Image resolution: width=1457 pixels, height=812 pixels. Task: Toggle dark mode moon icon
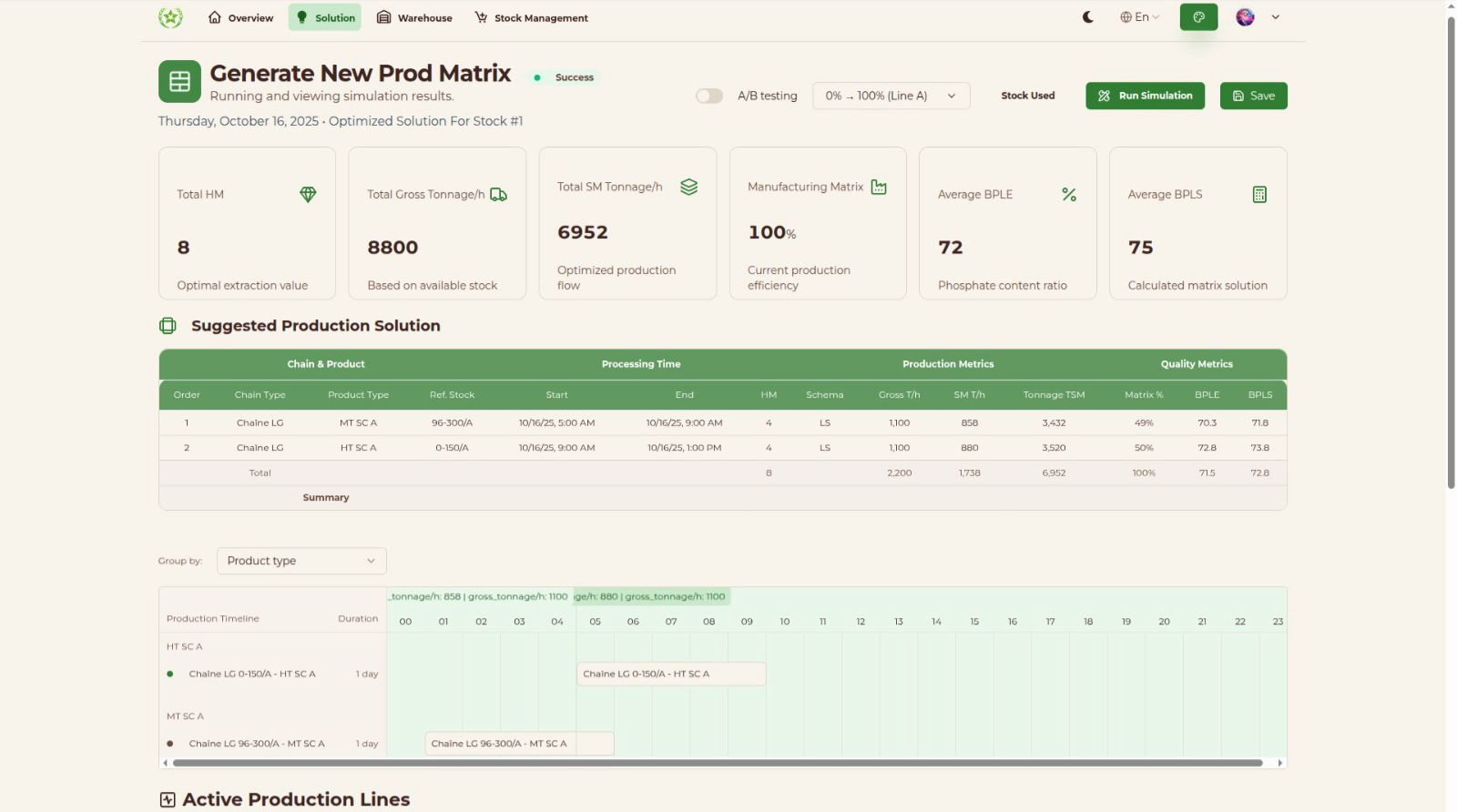[x=1087, y=17]
